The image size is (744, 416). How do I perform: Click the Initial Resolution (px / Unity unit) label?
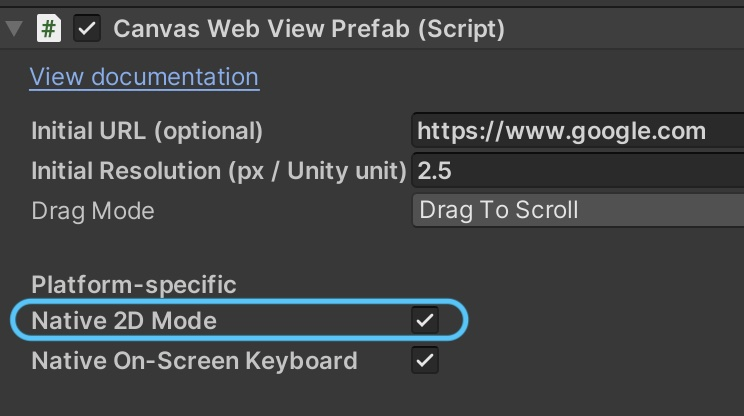219,171
